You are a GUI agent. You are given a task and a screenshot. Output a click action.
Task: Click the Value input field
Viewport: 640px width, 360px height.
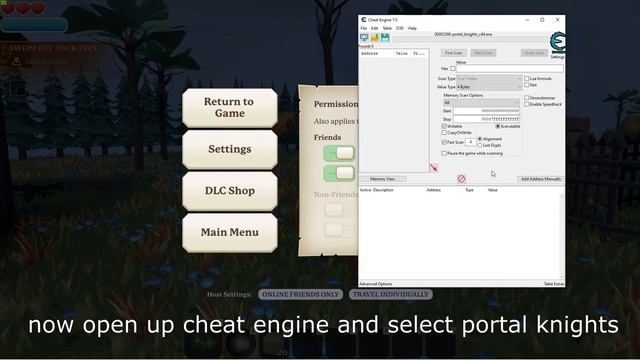coord(510,69)
